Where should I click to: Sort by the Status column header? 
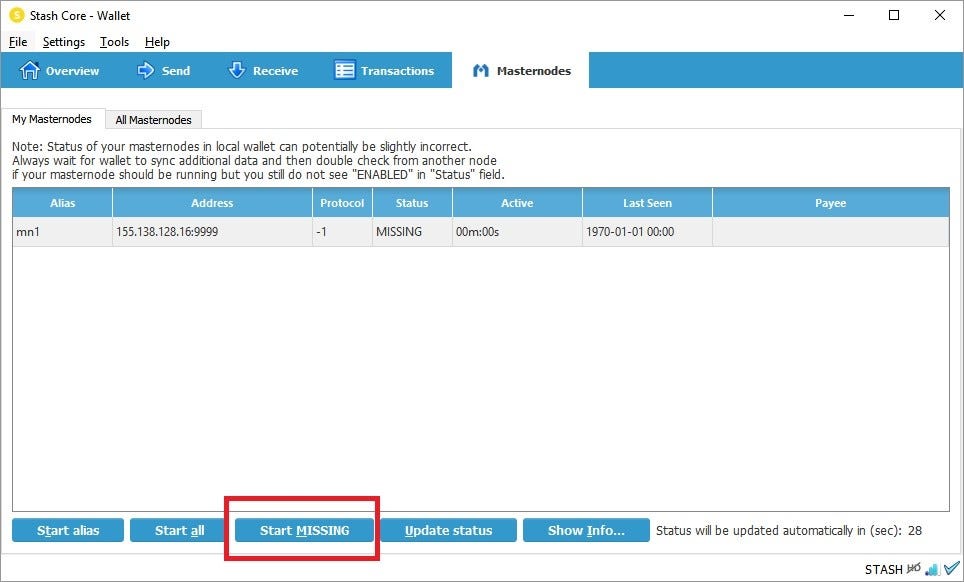coord(412,203)
